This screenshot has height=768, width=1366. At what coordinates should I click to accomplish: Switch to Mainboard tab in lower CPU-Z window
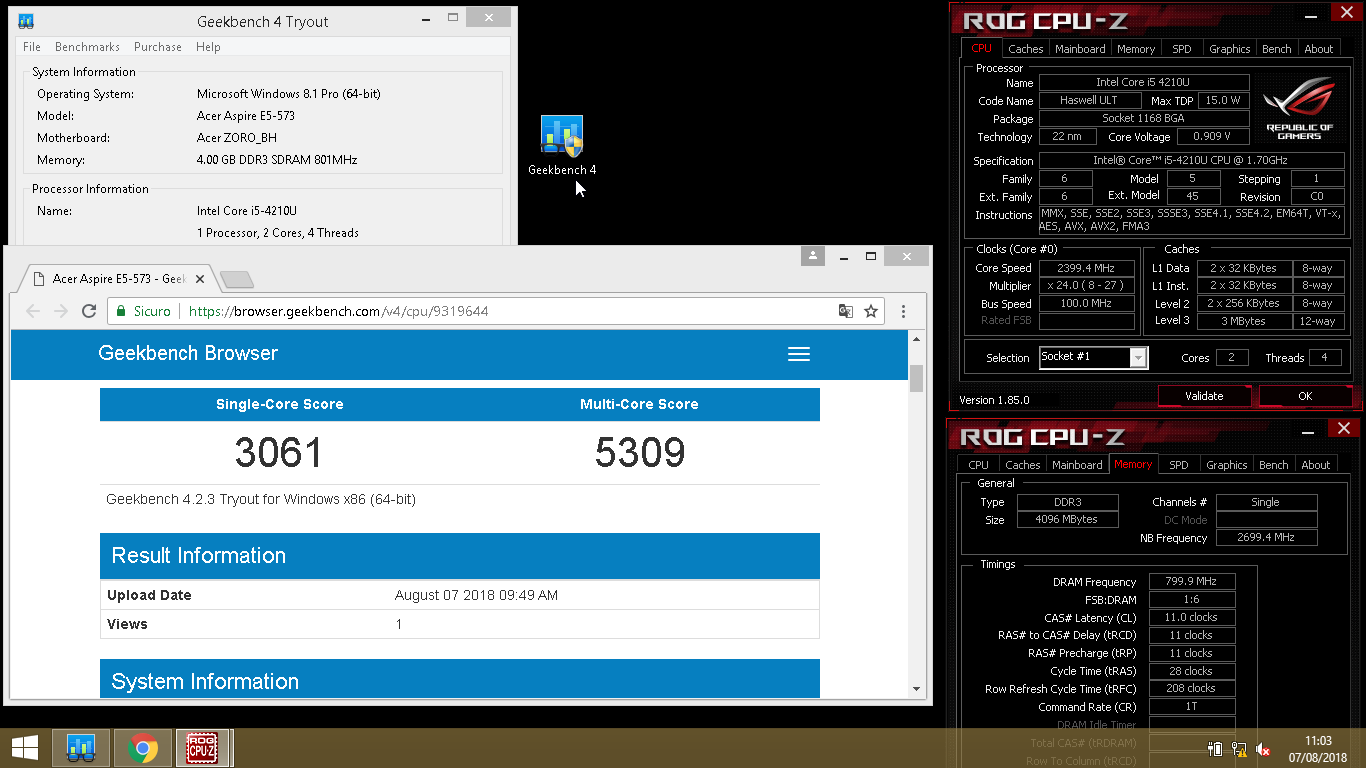(1077, 465)
